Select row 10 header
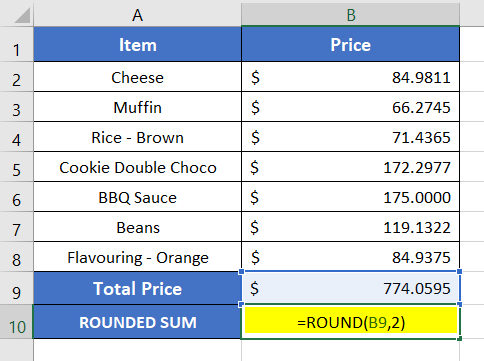The image size is (484, 361). [x=16, y=322]
